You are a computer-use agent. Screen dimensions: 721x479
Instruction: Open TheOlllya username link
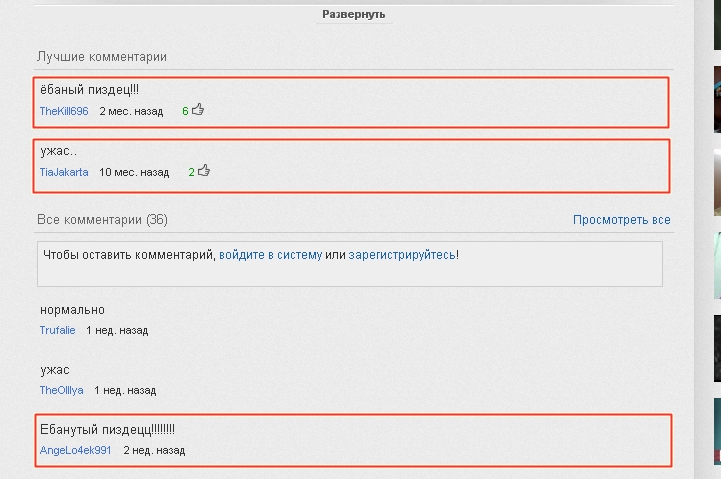(62, 390)
